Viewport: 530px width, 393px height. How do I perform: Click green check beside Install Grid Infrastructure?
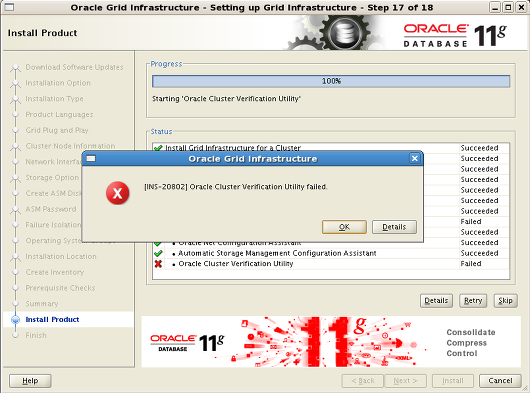(158, 147)
